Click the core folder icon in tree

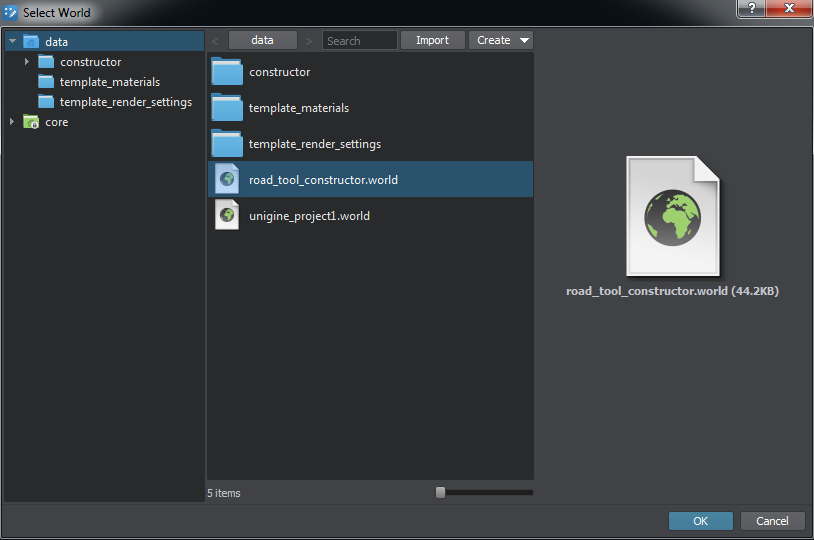pos(31,122)
